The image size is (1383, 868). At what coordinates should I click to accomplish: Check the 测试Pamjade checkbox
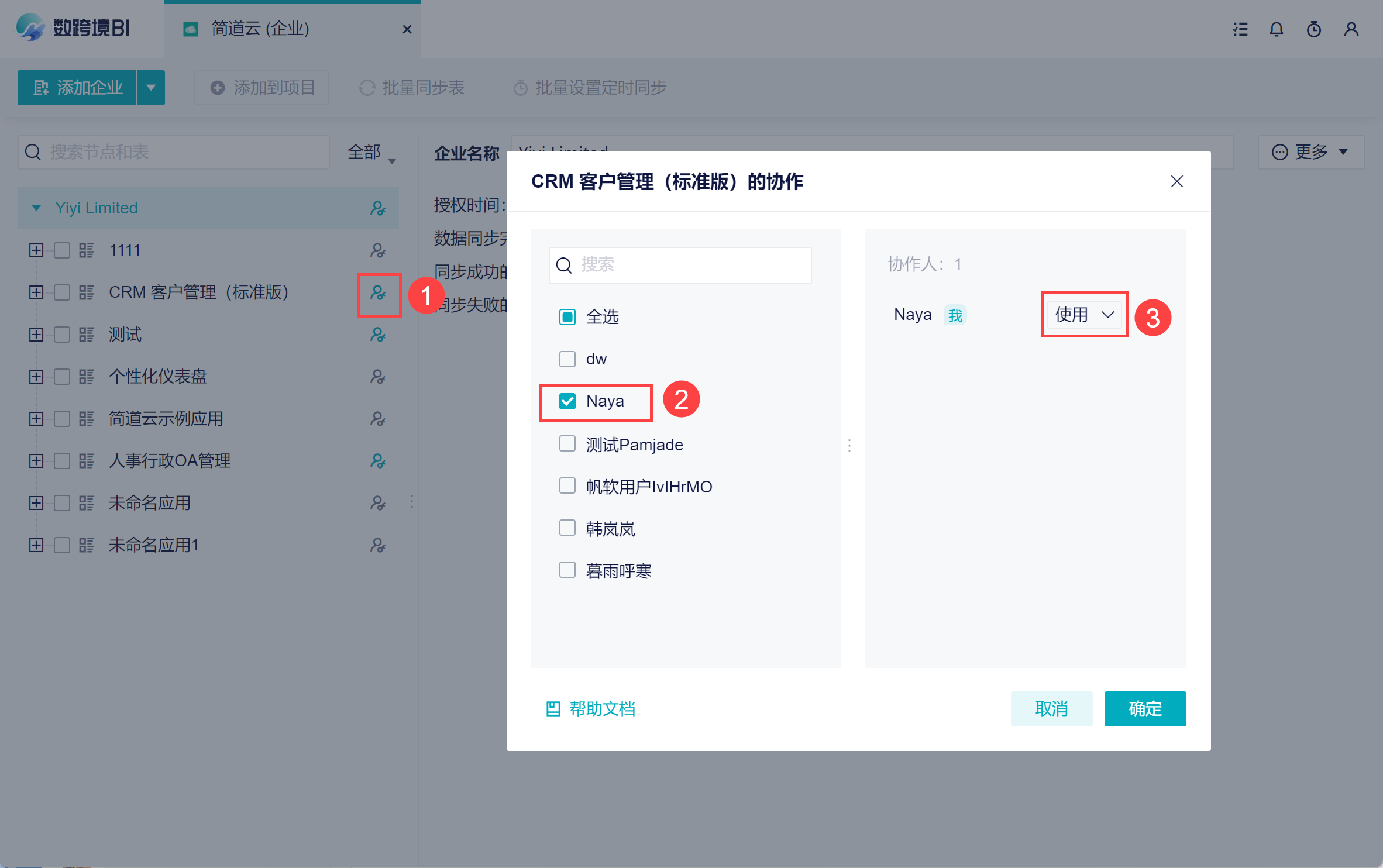point(567,444)
